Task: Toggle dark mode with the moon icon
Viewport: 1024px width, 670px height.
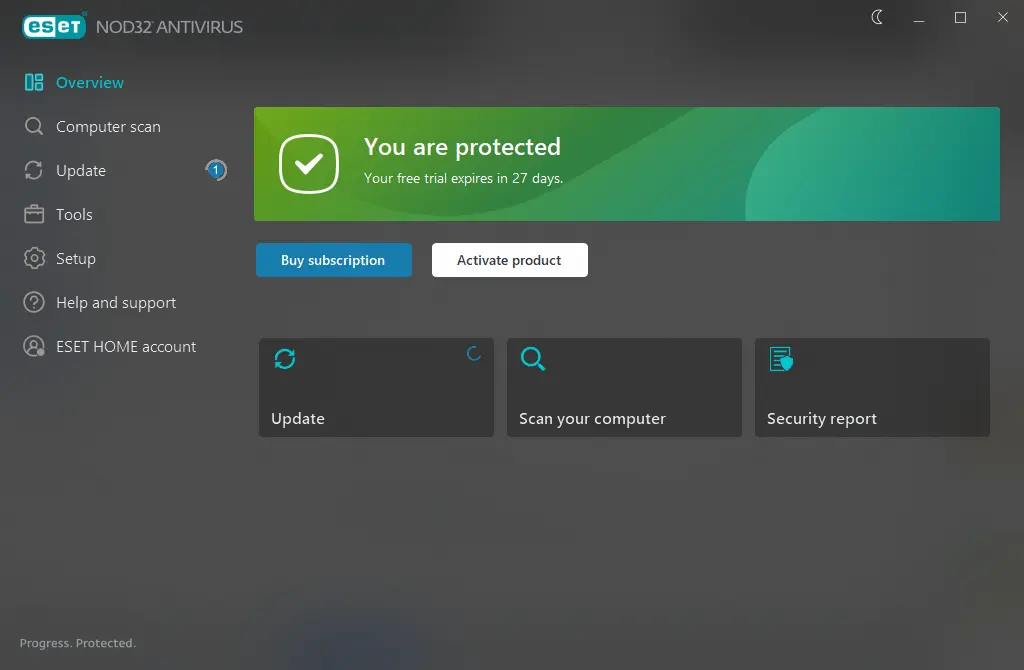Action: point(877,17)
